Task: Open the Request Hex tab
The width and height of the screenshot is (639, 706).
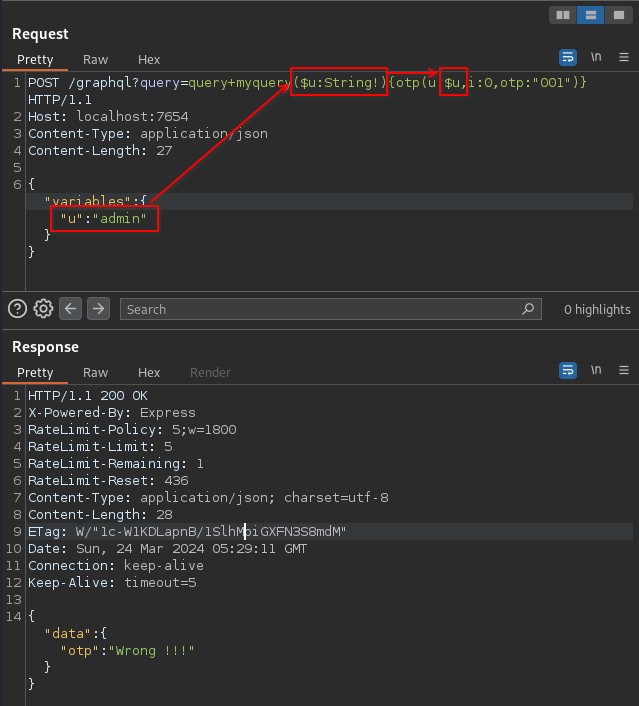Action: 149,59
